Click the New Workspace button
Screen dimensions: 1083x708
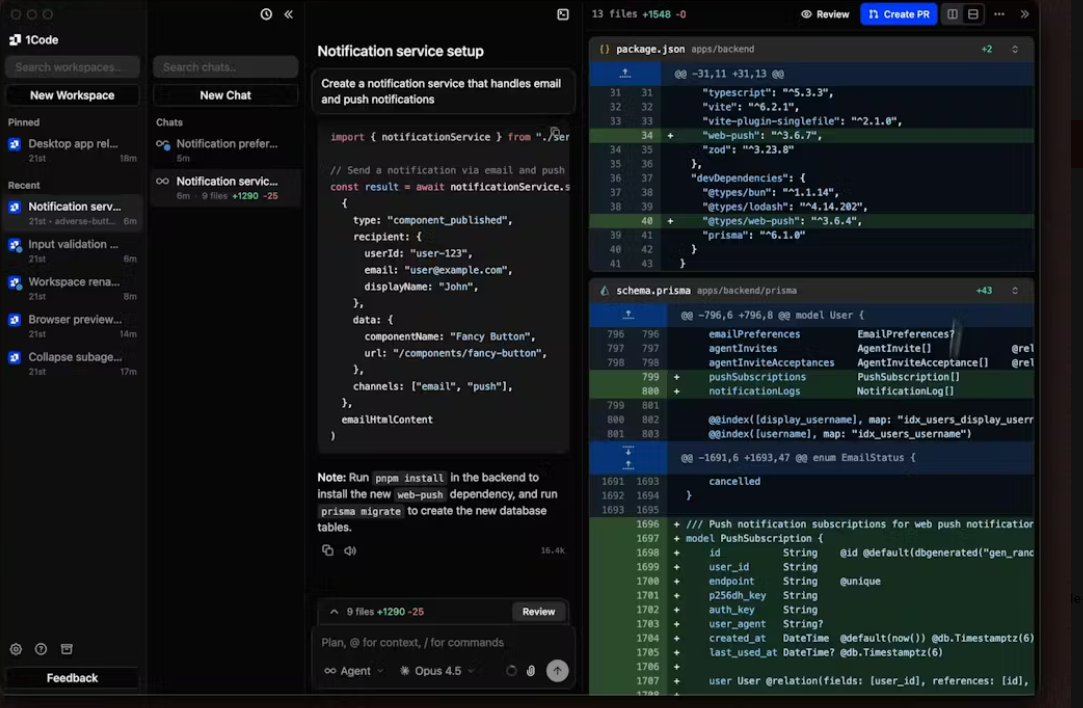tap(72, 95)
